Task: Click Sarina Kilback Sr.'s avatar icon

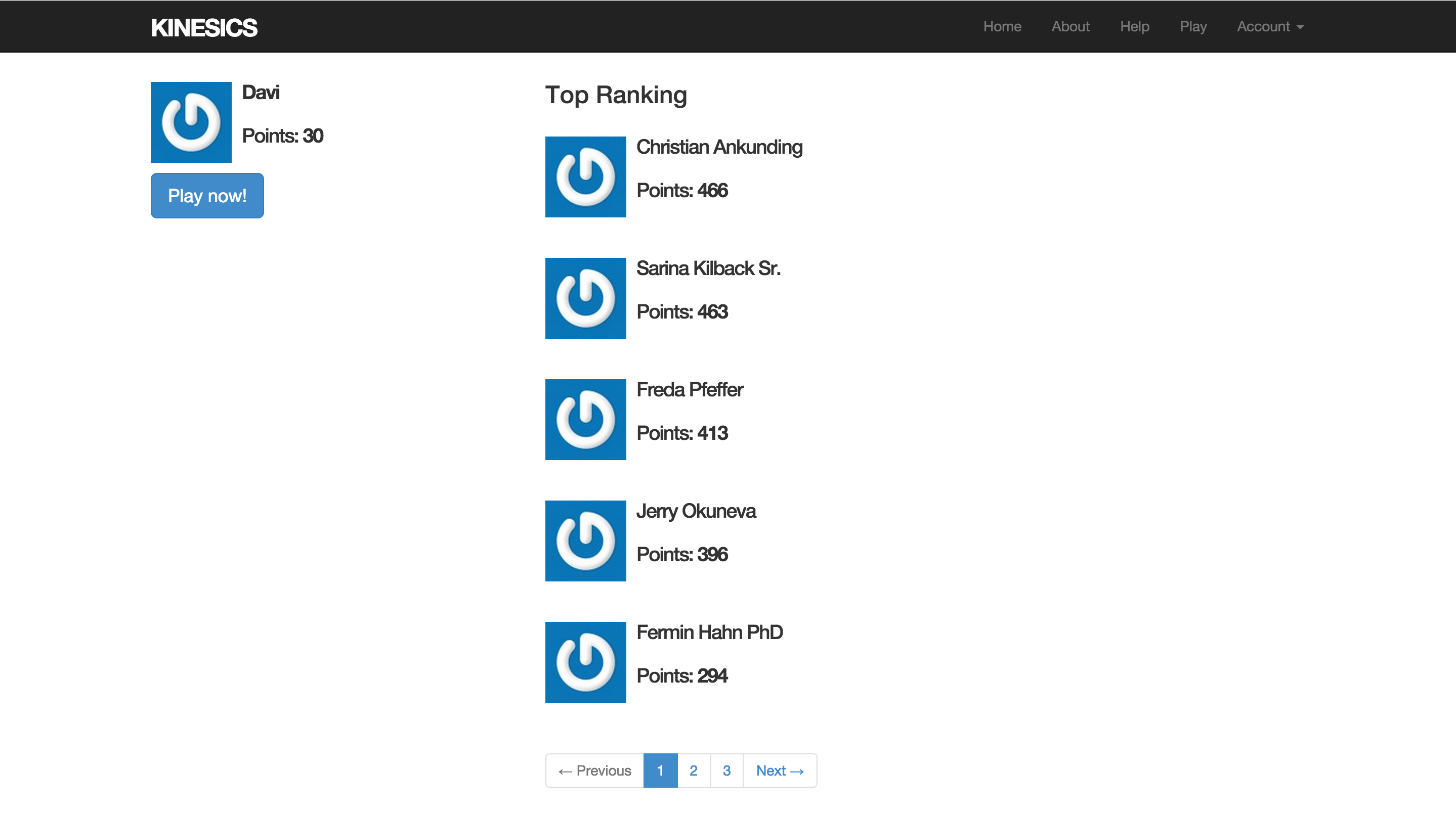Action: click(x=585, y=298)
